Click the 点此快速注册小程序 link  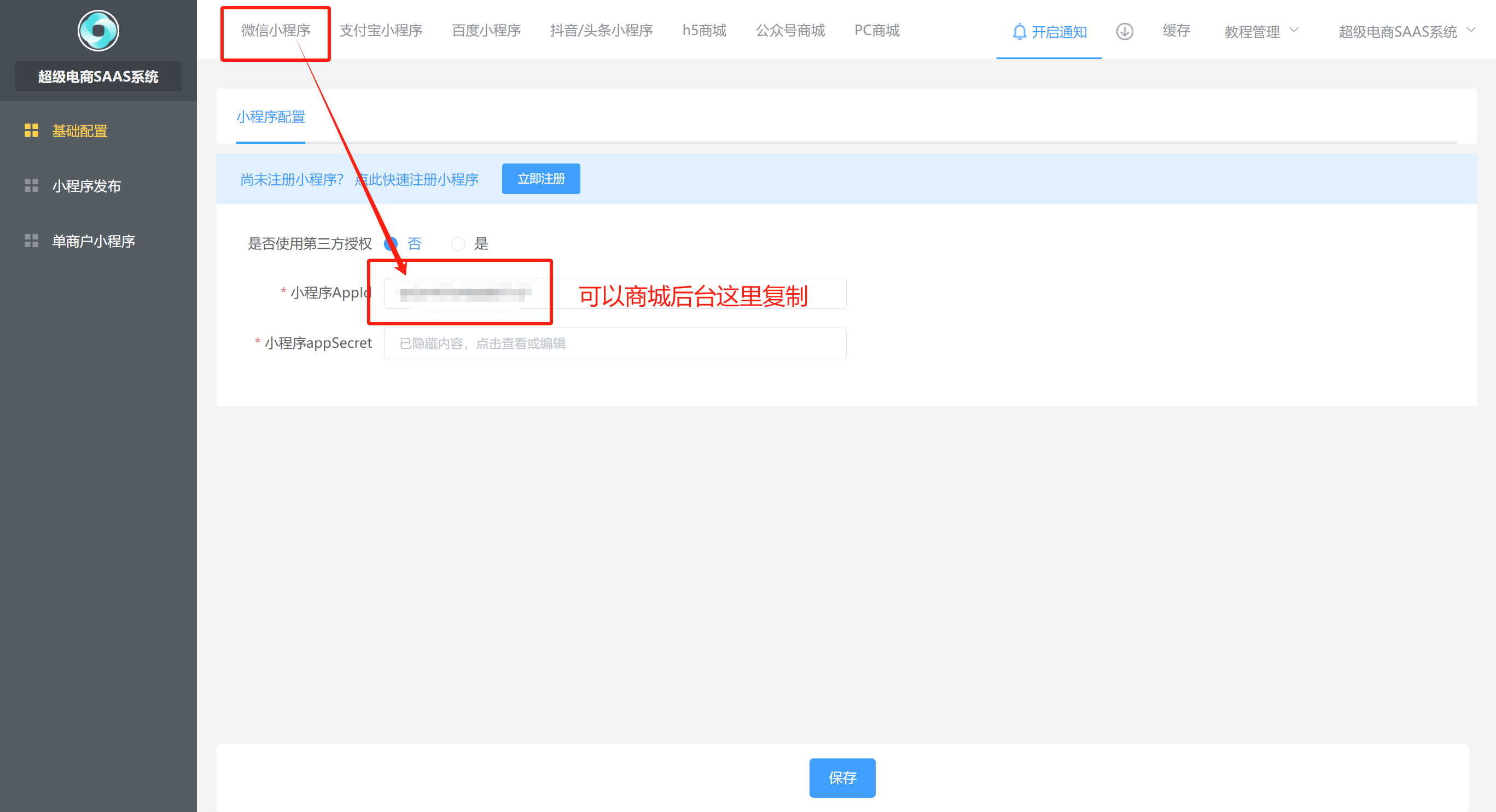point(417,180)
